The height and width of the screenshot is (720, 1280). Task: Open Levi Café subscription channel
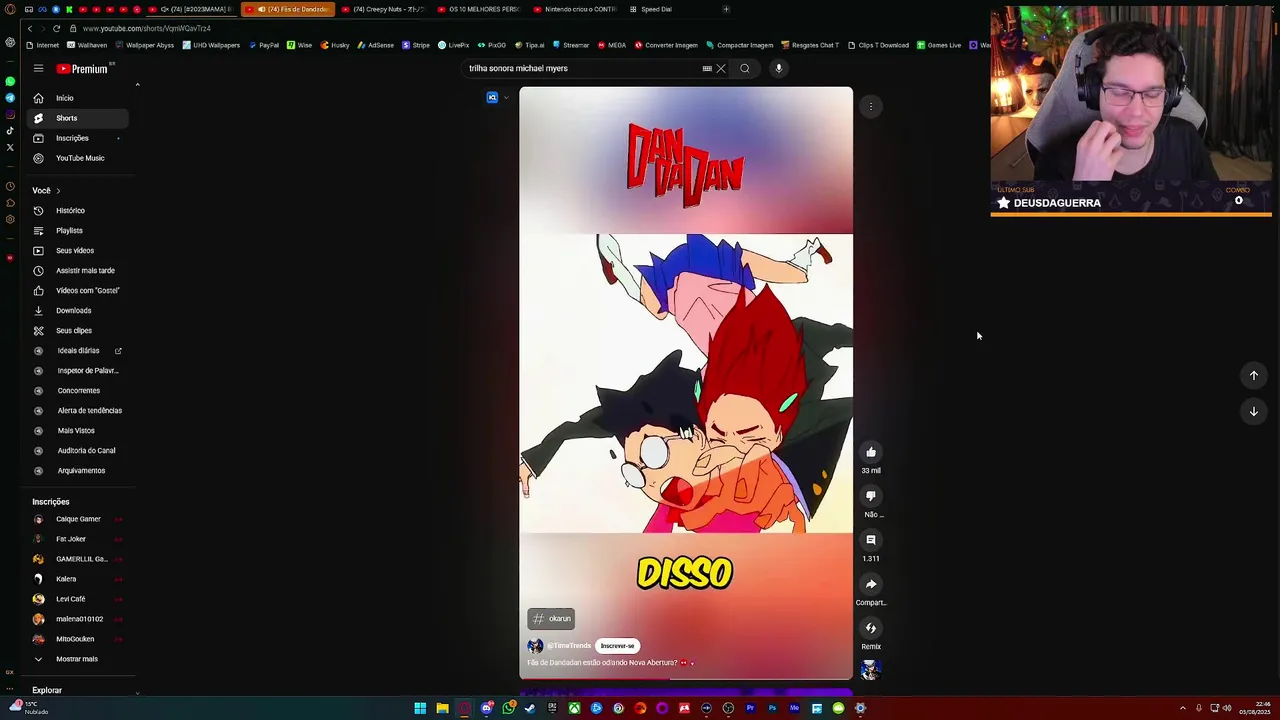point(78,599)
